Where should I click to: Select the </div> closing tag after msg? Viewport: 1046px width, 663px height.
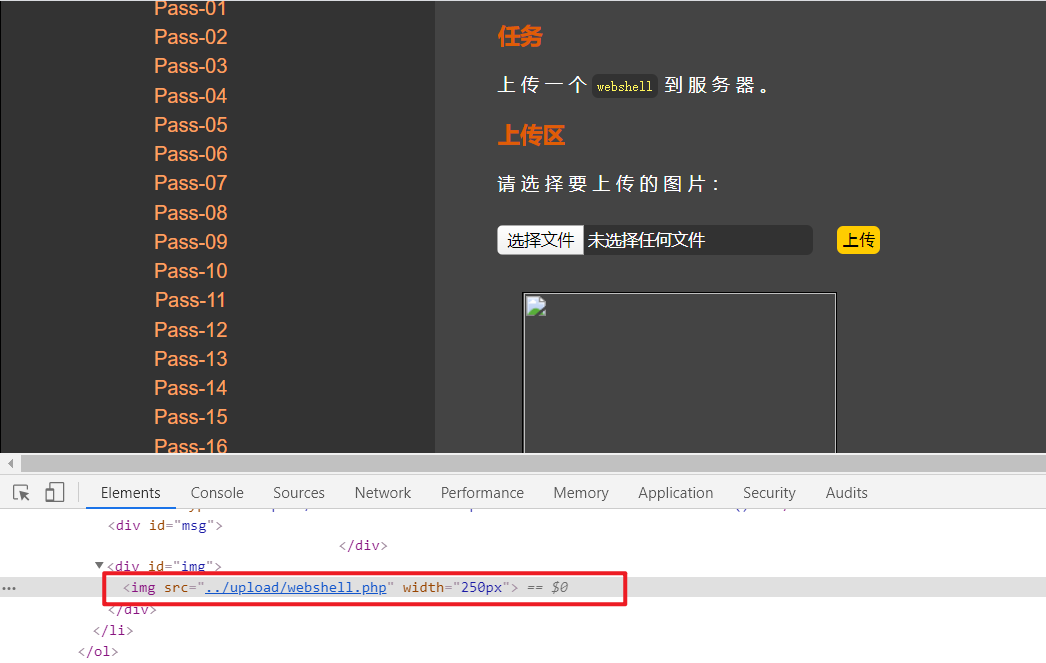tap(363, 546)
